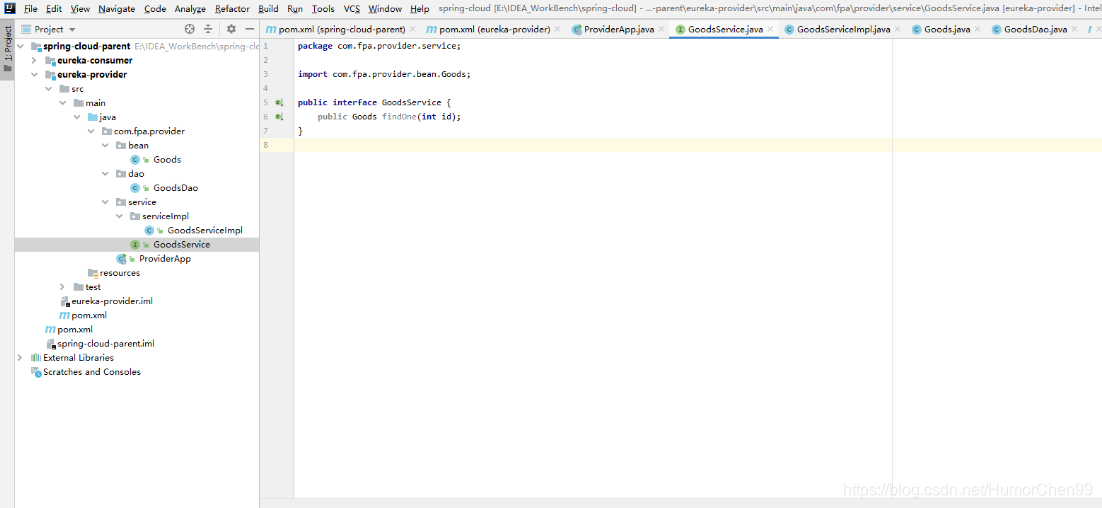Viewport: 1102px width, 508px height.
Task: Collapse the main folder arrow
Action: click(62, 103)
